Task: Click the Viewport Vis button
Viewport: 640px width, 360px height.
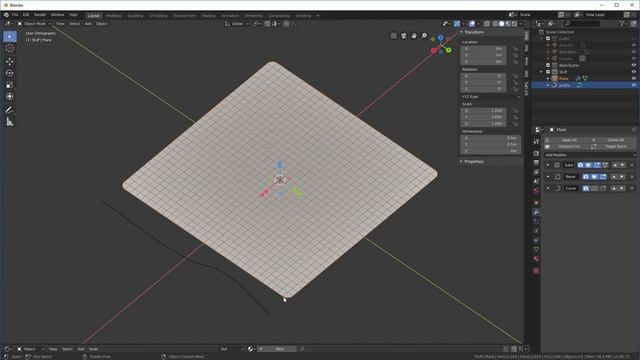Action: [x=566, y=147]
